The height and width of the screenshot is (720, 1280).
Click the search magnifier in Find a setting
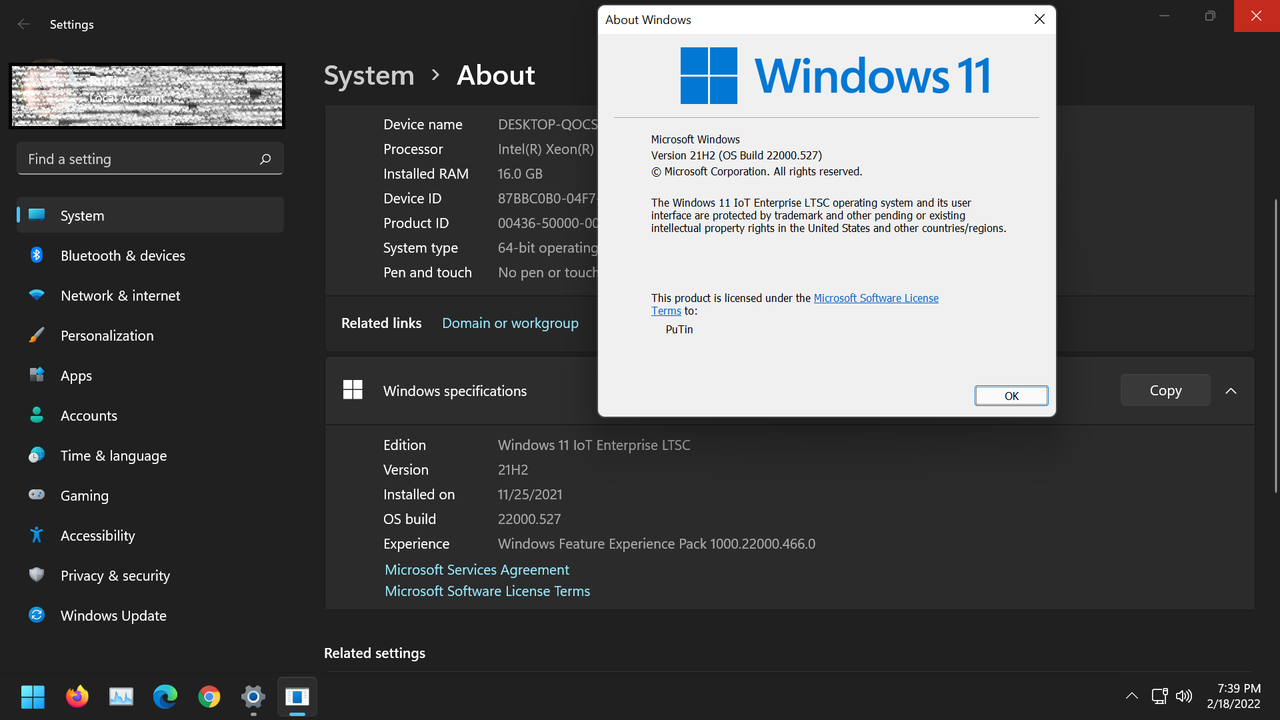[x=265, y=159]
